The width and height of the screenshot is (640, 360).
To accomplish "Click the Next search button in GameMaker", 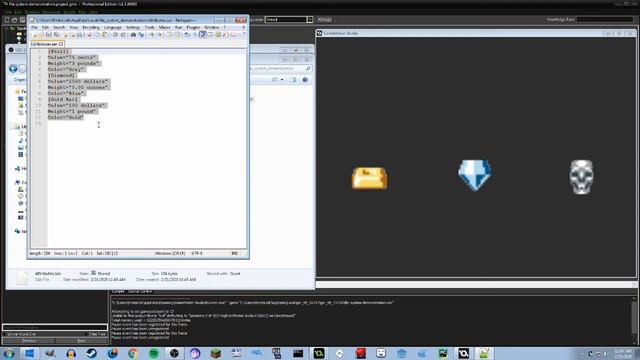I will click(81, 341).
